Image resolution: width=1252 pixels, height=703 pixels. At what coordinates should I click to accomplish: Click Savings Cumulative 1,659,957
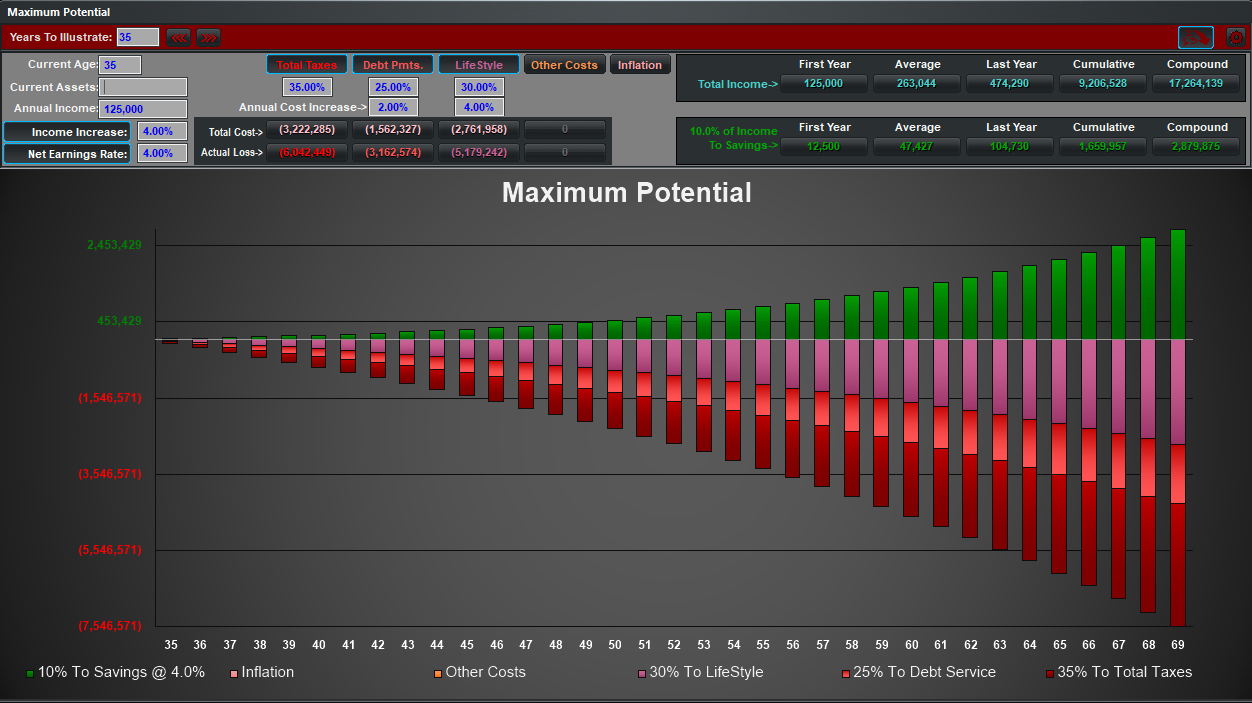coord(1104,146)
